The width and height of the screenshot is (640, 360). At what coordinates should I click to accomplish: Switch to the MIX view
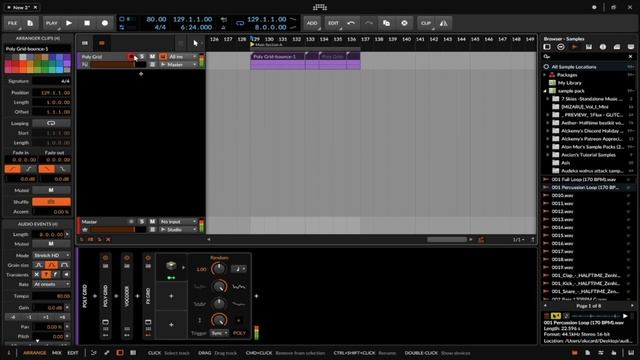pyautogui.click(x=57, y=353)
